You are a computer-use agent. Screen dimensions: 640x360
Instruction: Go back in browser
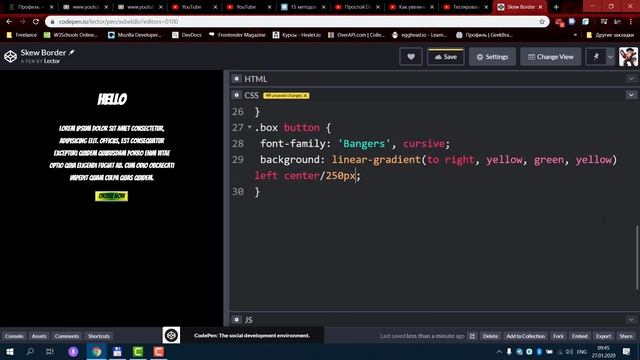[9, 22]
